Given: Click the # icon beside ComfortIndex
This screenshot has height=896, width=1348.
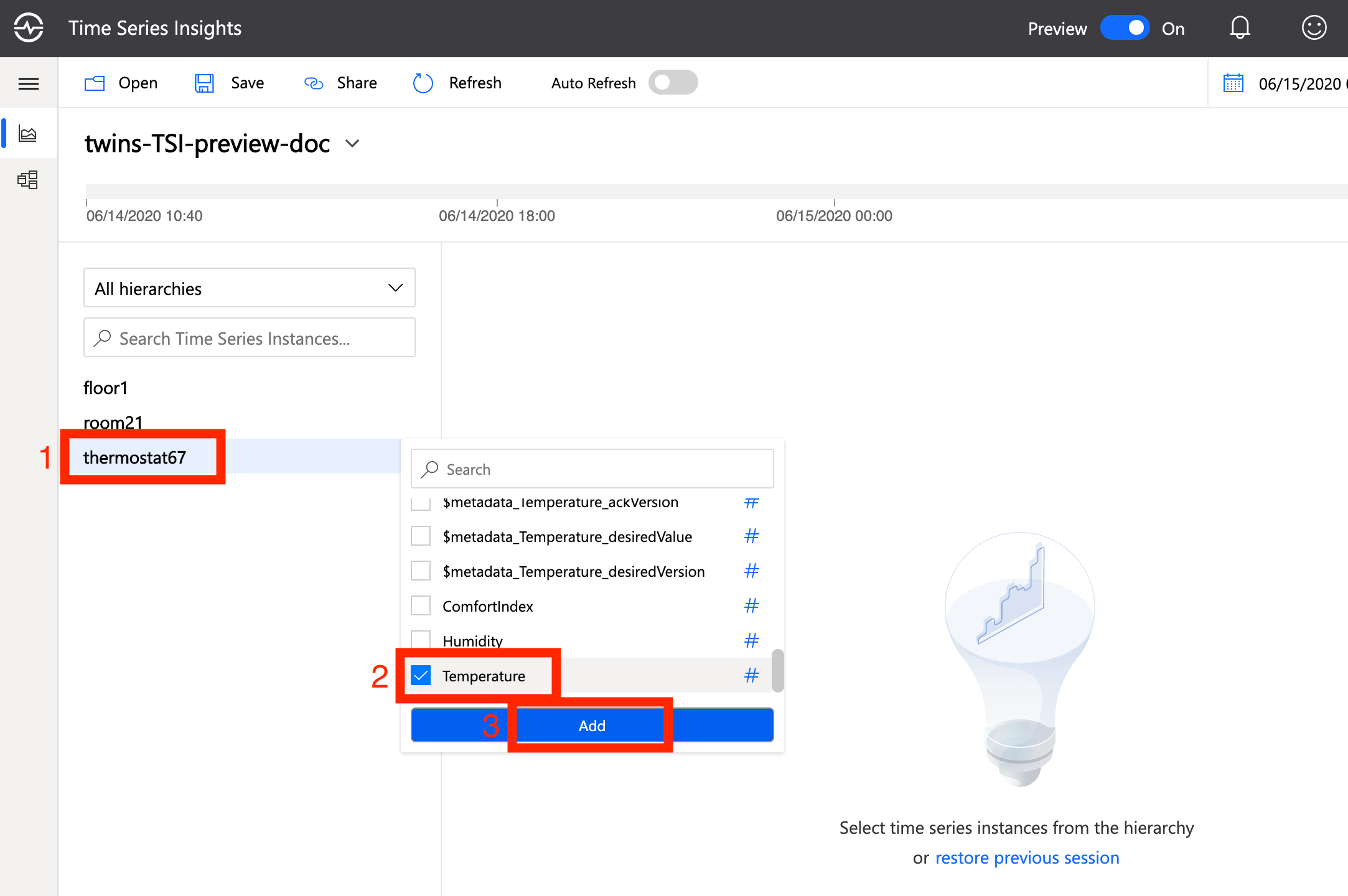Looking at the screenshot, I should (752, 606).
